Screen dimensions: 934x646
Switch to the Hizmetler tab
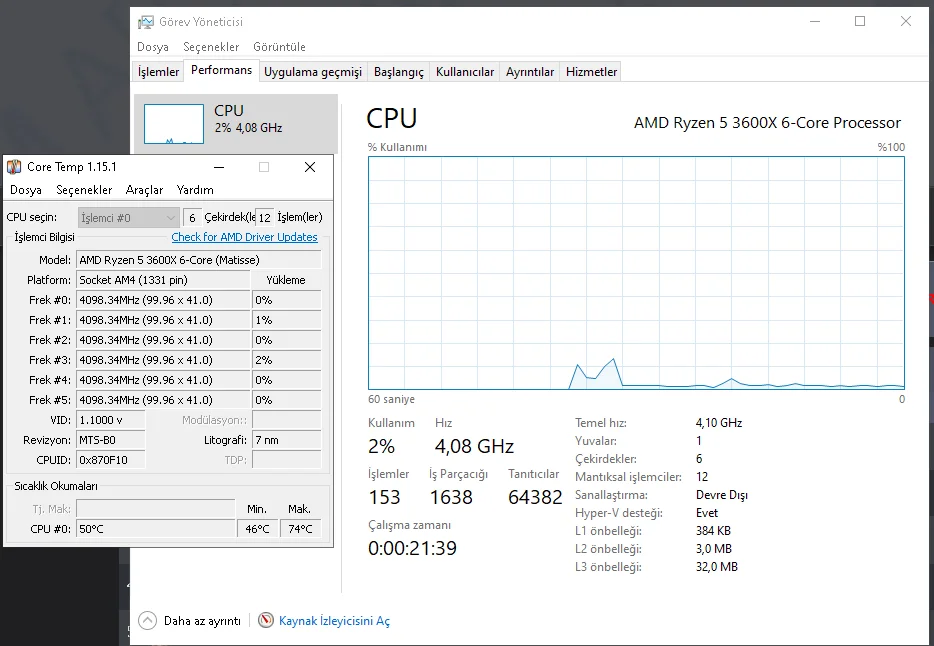tap(591, 71)
